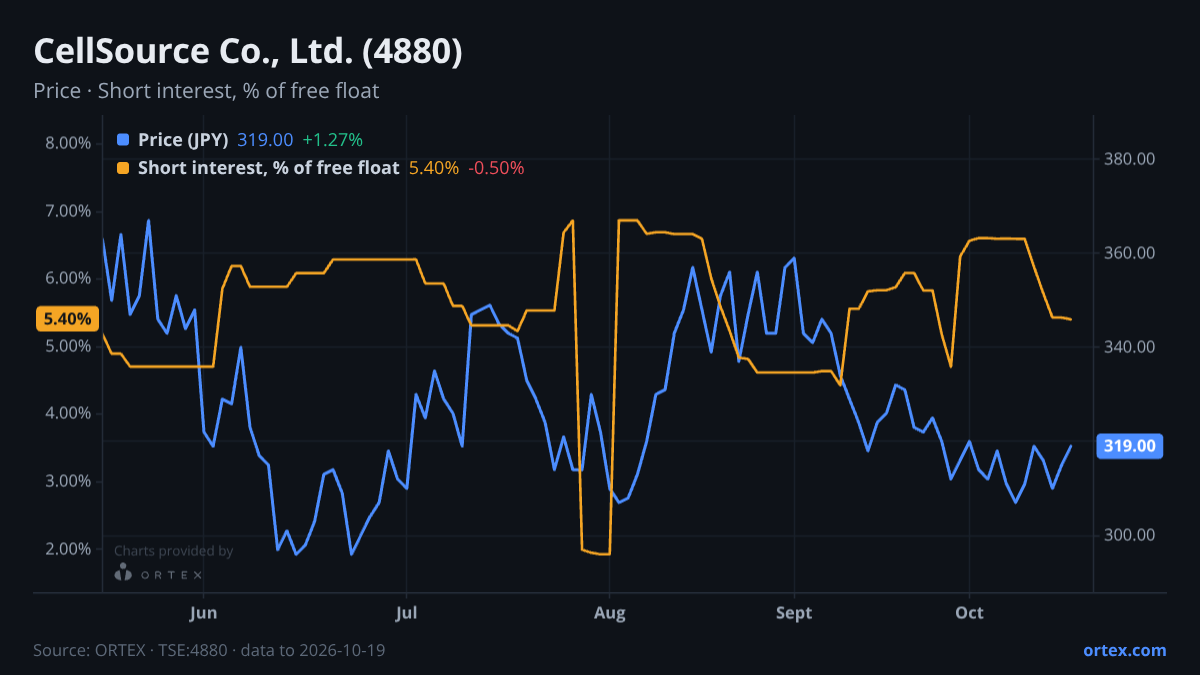The image size is (1200, 675).
Task: Open the ortex.com link
Action: (1124, 650)
